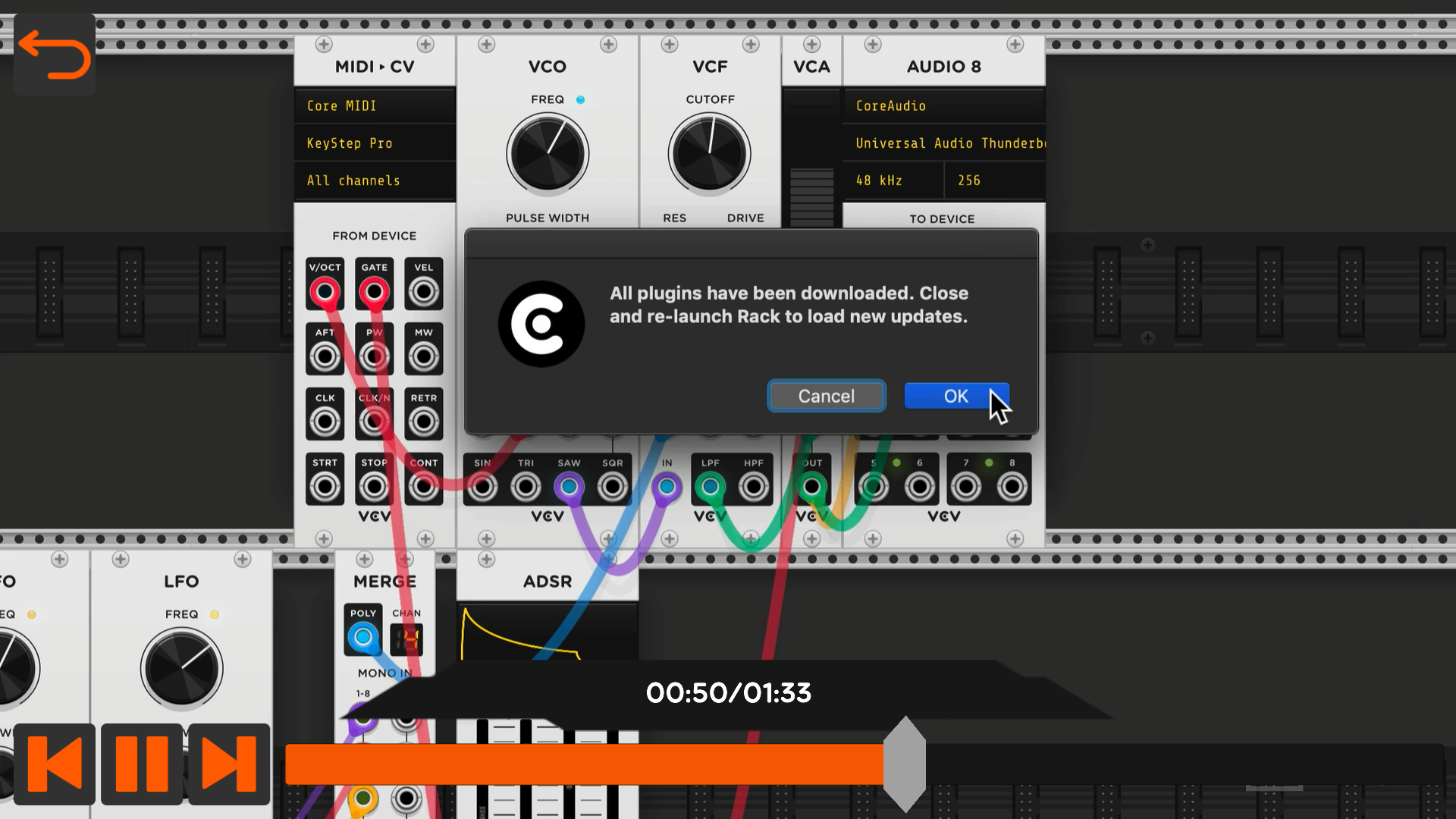Click the VCO TRI output jack
Image resolution: width=1456 pixels, height=819 pixels.
coord(526,487)
